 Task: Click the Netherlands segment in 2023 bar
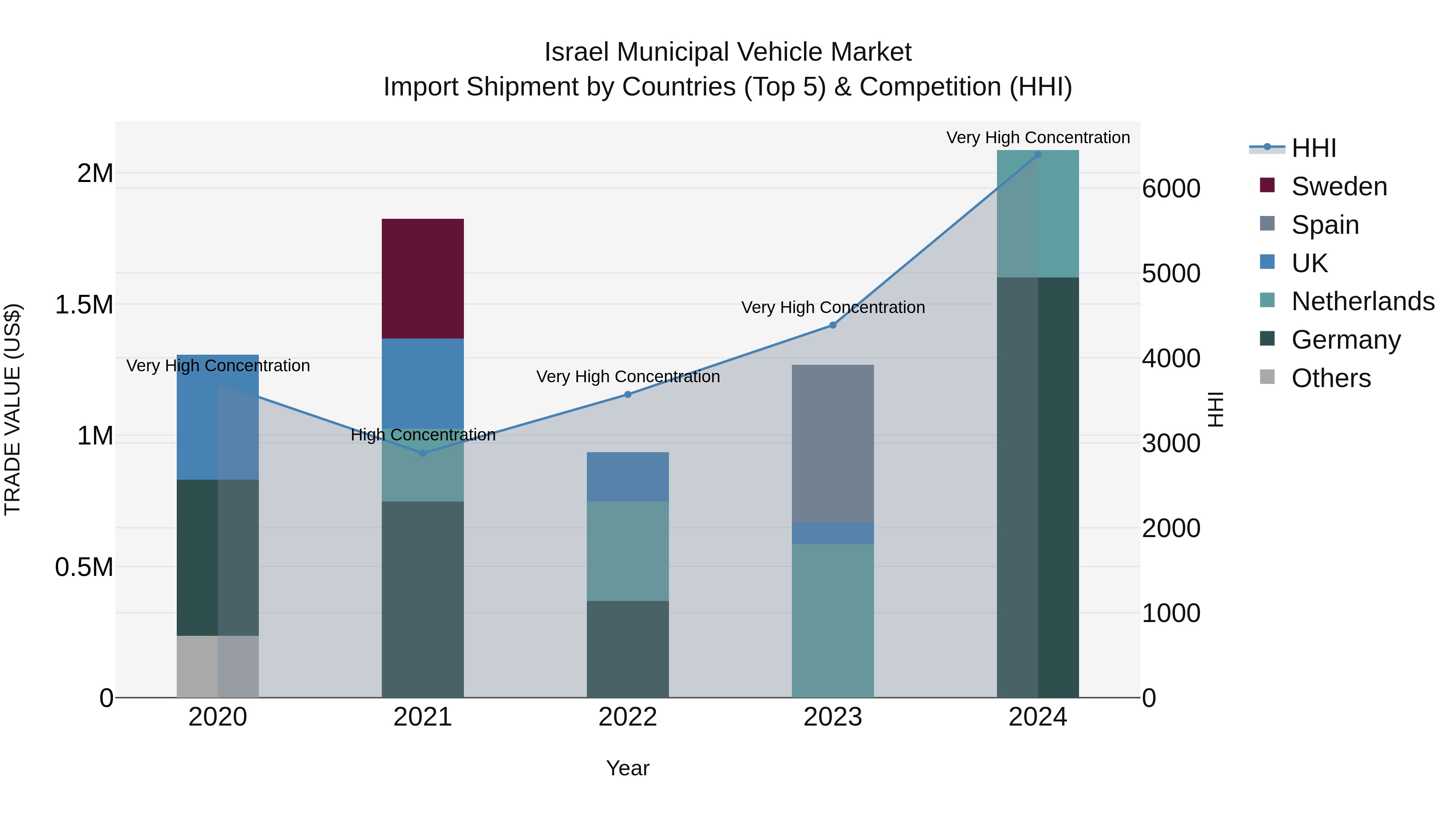833,620
